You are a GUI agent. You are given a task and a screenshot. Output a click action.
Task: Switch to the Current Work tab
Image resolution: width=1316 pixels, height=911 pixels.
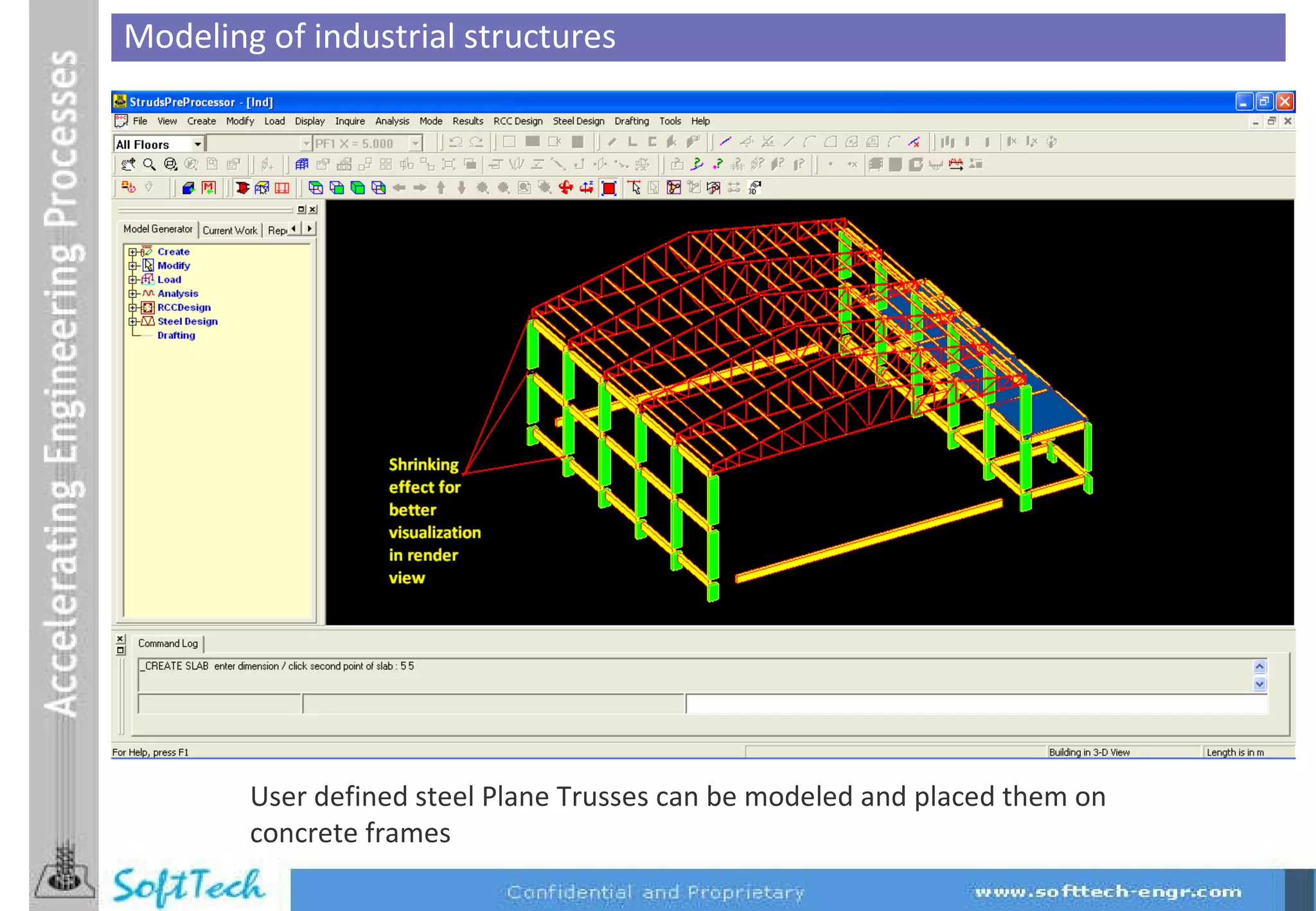click(229, 230)
